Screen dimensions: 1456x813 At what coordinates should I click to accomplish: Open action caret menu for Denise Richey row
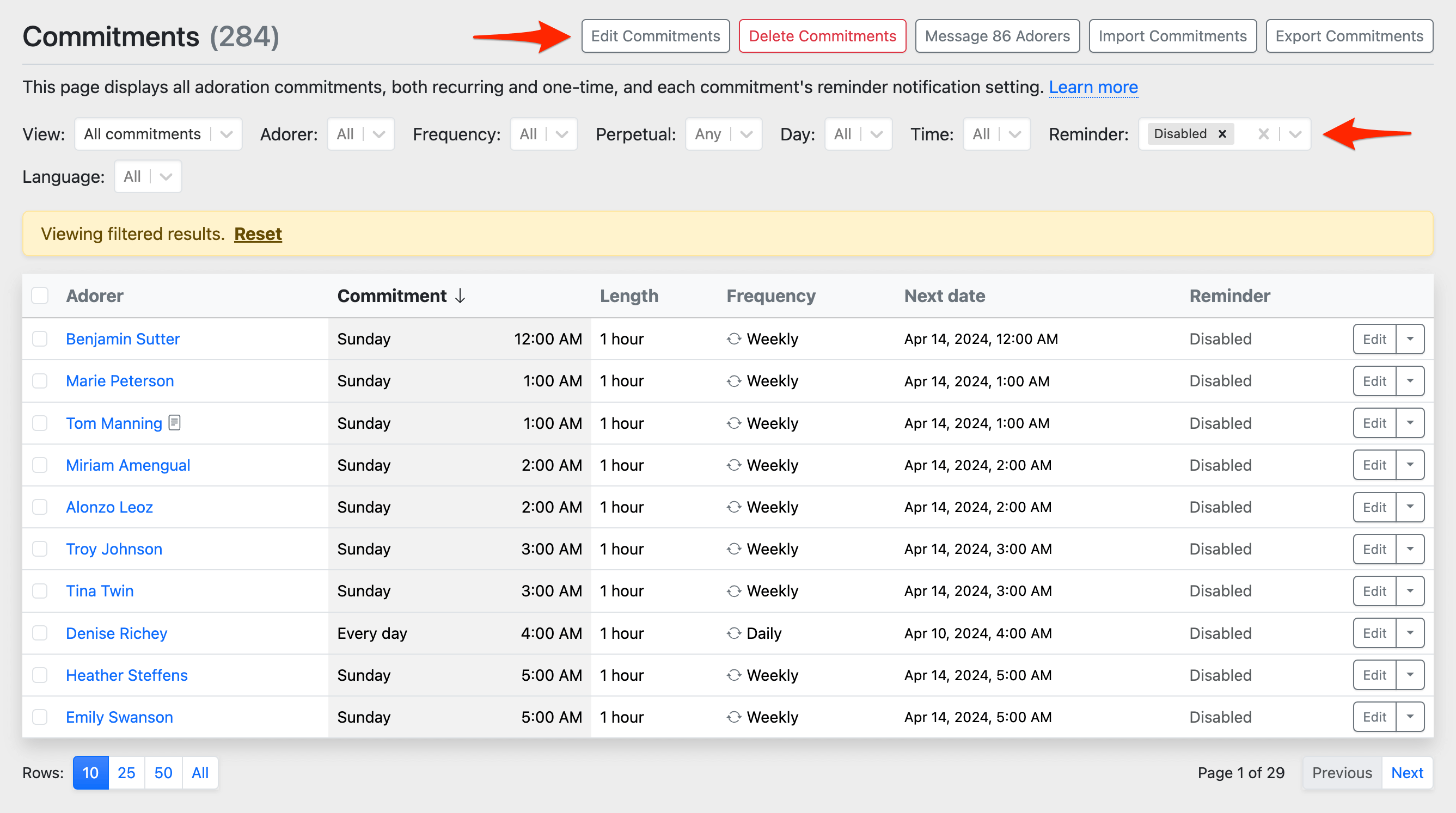pyautogui.click(x=1410, y=633)
